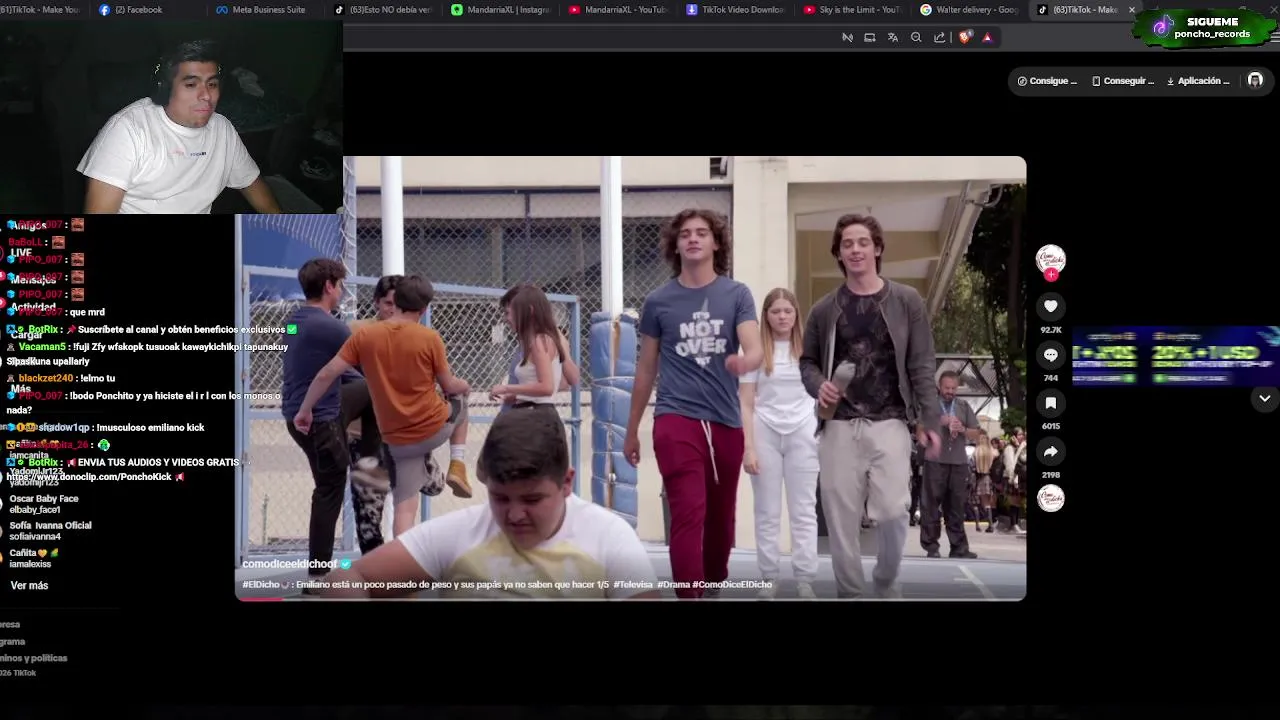Like the video with heart icon

(x=1050, y=306)
